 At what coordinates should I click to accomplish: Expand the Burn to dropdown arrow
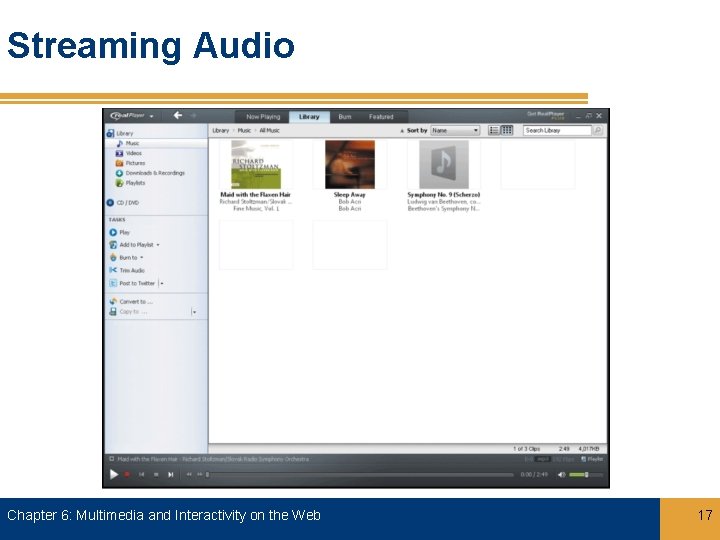[141, 258]
